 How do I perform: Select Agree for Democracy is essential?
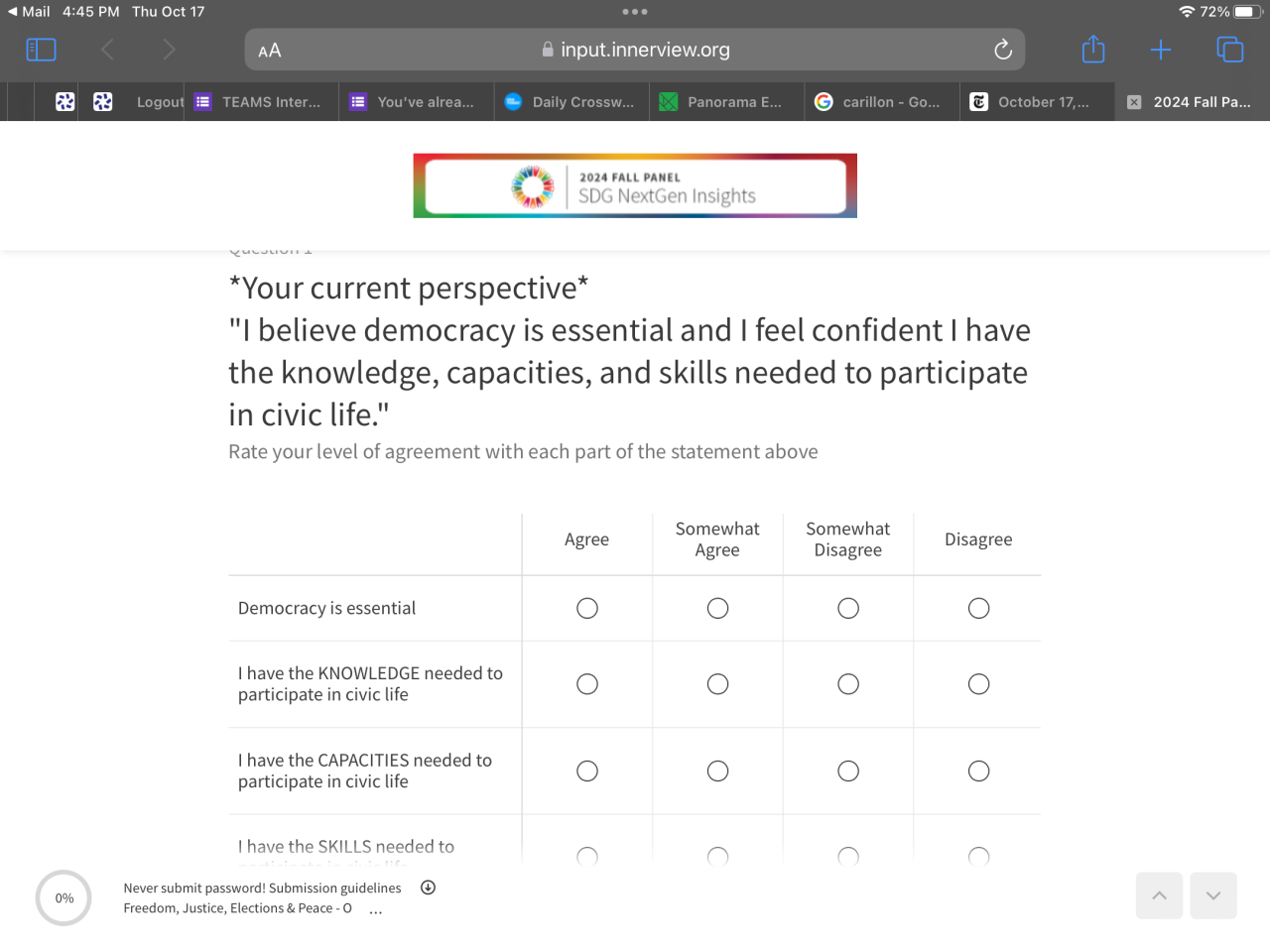coord(587,608)
